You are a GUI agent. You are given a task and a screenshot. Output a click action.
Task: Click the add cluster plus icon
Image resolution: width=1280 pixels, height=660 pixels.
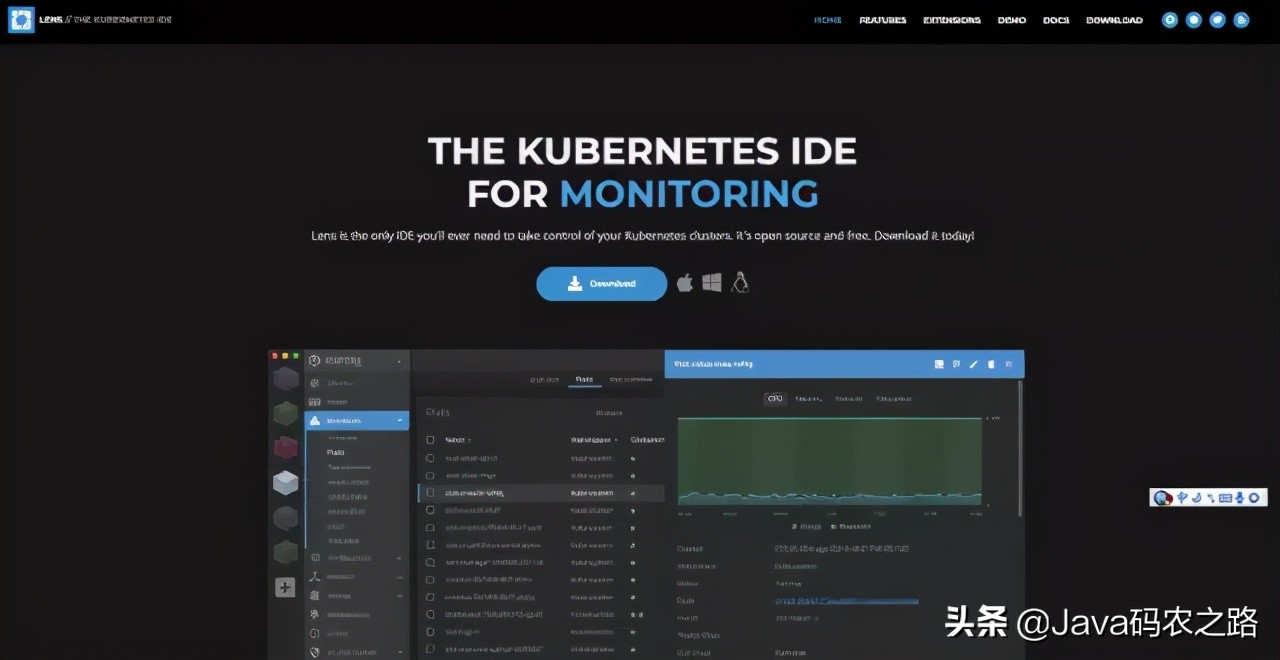285,587
